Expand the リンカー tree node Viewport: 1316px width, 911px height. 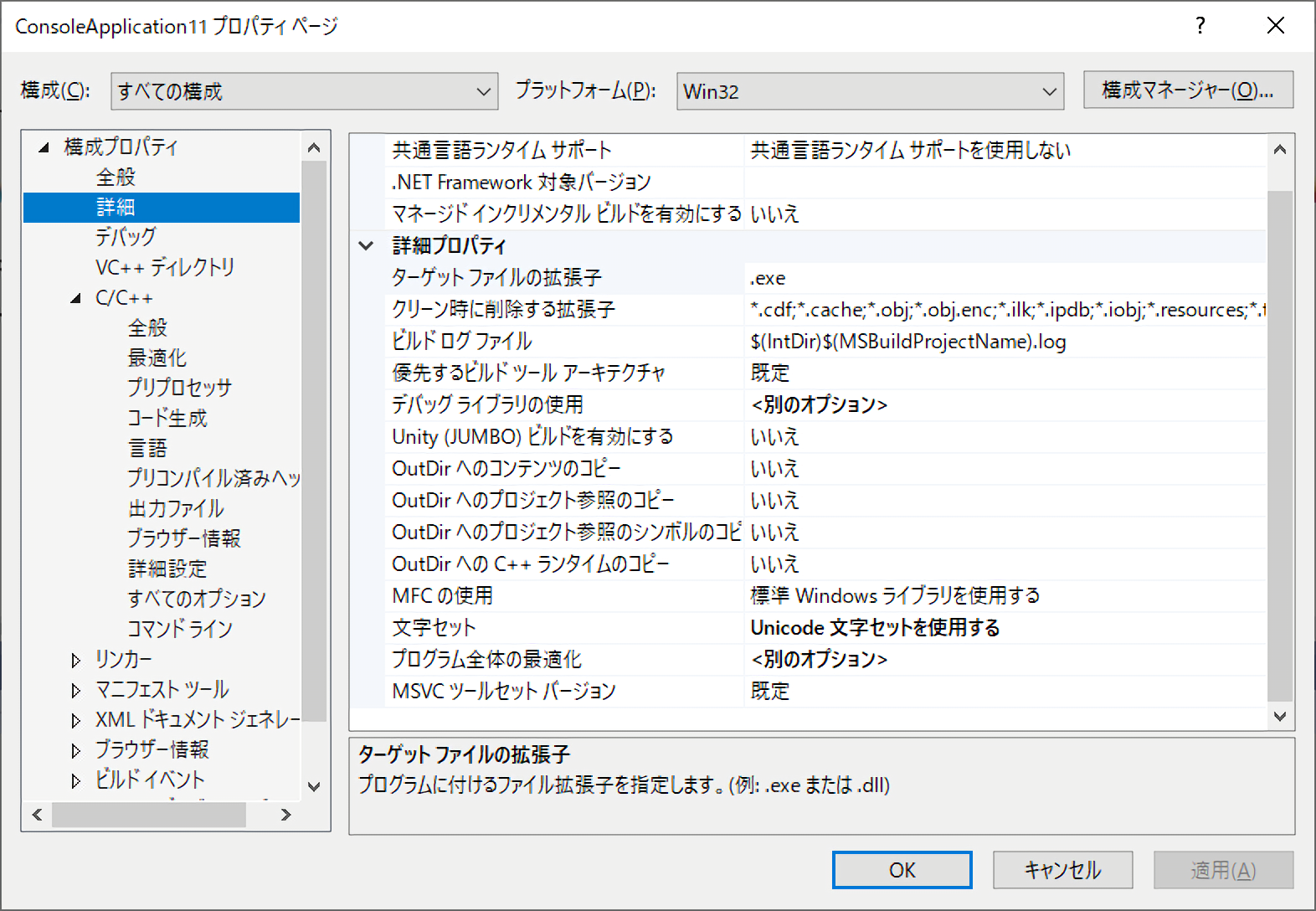pos(76,661)
